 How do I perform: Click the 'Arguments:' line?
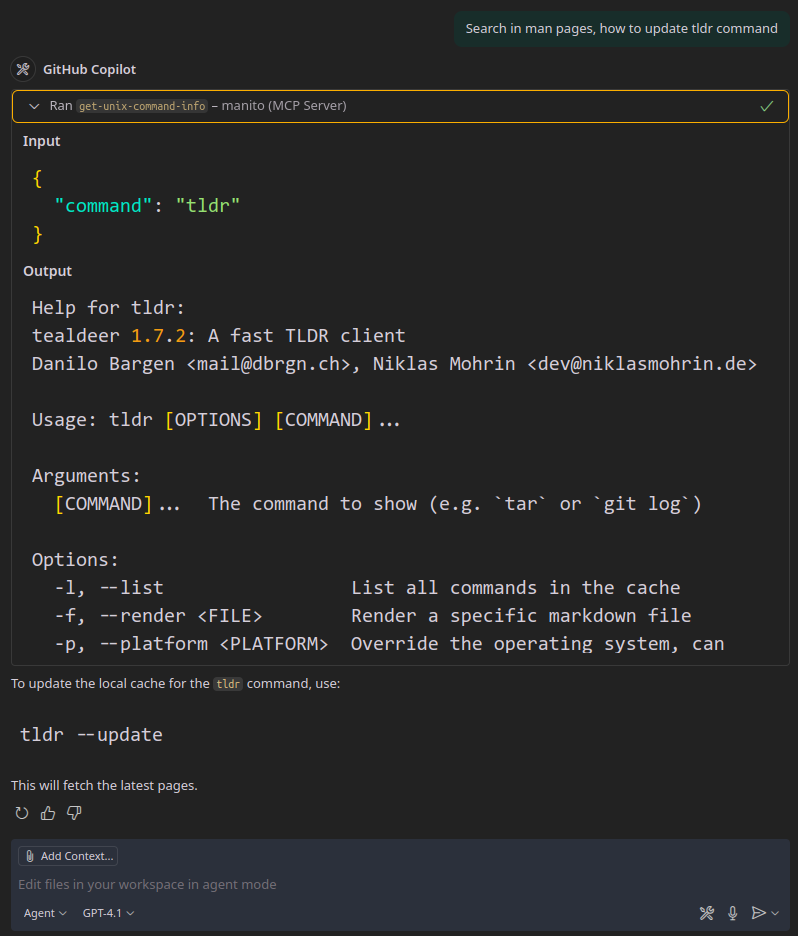86,476
